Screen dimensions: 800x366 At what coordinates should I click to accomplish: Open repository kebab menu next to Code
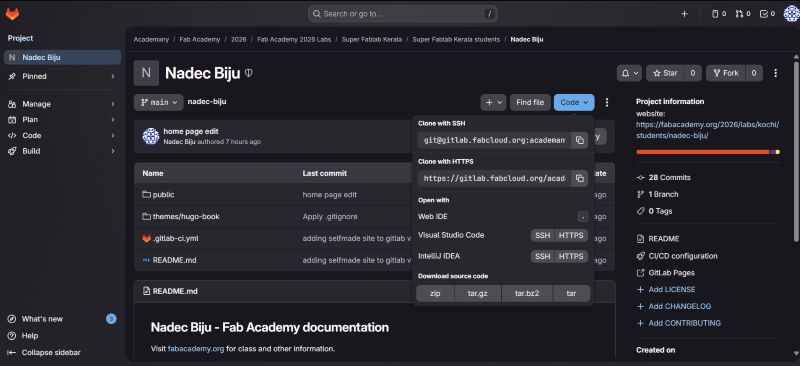[607, 102]
